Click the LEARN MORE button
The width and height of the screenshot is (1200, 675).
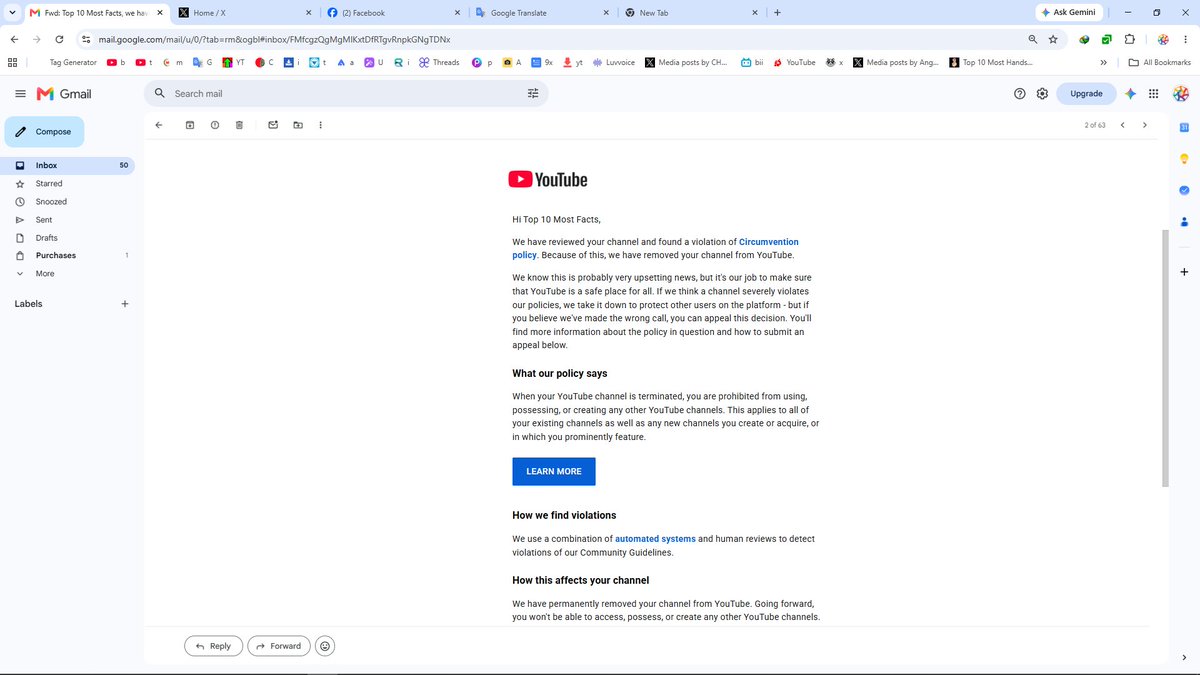(x=554, y=471)
